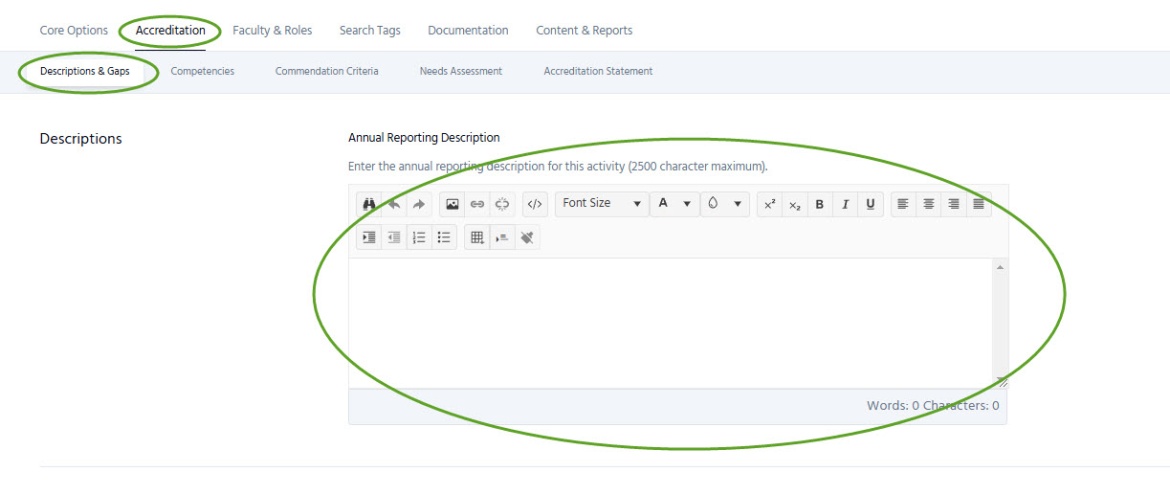Expand the background color dropdown arrow
Viewport: 1170px width, 495px height.
click(737, 204)
